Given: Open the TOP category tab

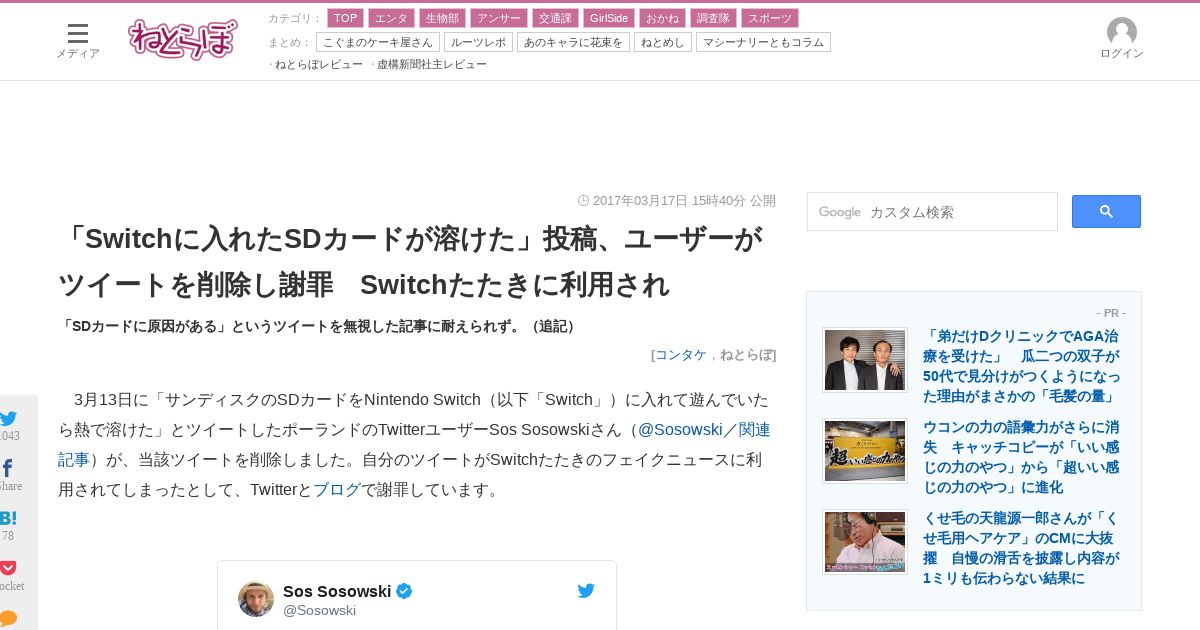Looking at the screenshot, I should coord(345,18).
